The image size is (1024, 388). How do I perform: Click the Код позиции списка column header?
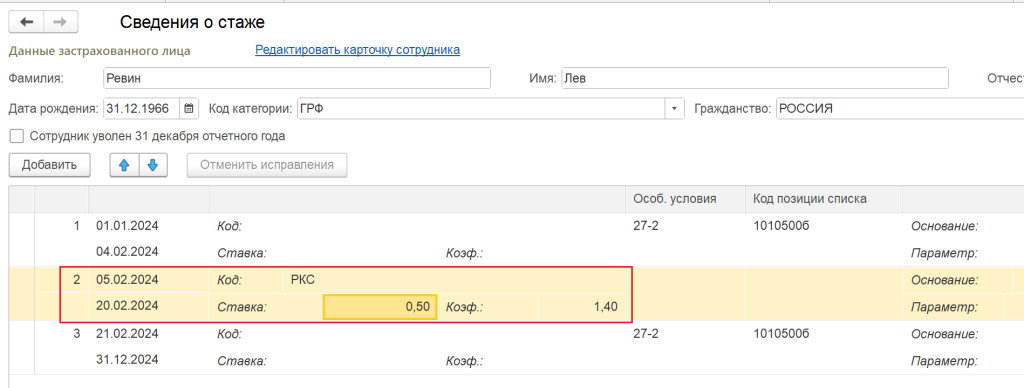(x=810, y=199)
